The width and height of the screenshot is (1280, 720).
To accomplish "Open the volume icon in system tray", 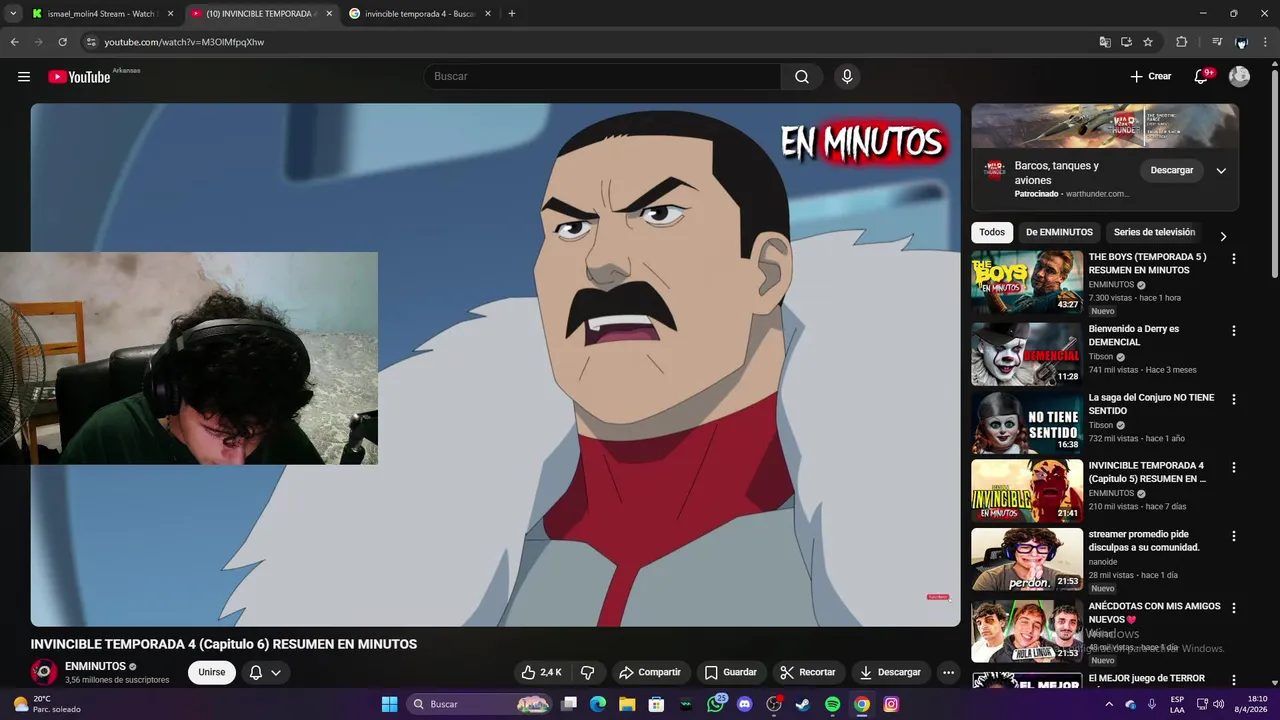I will point(1218,704).
